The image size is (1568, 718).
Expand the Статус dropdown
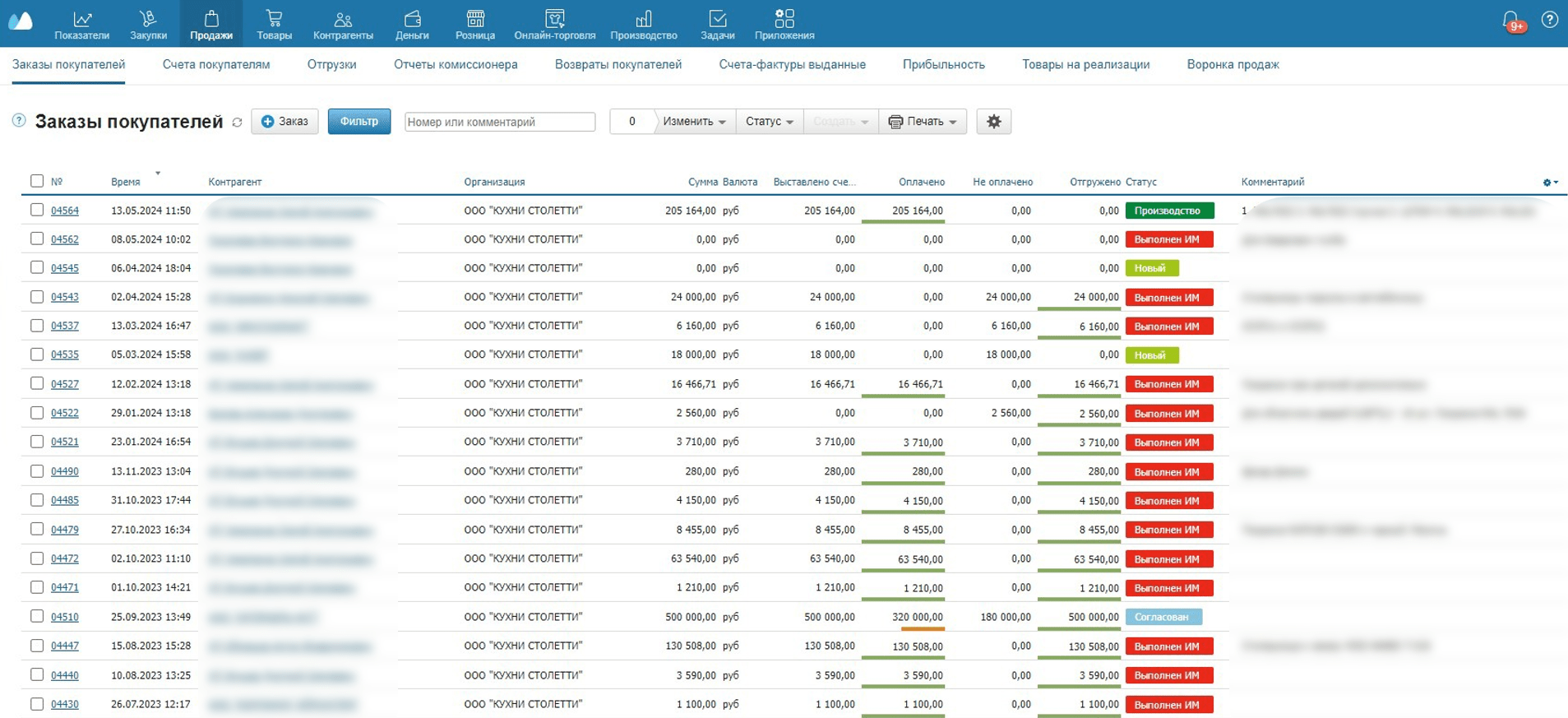(x=770, y=122)
